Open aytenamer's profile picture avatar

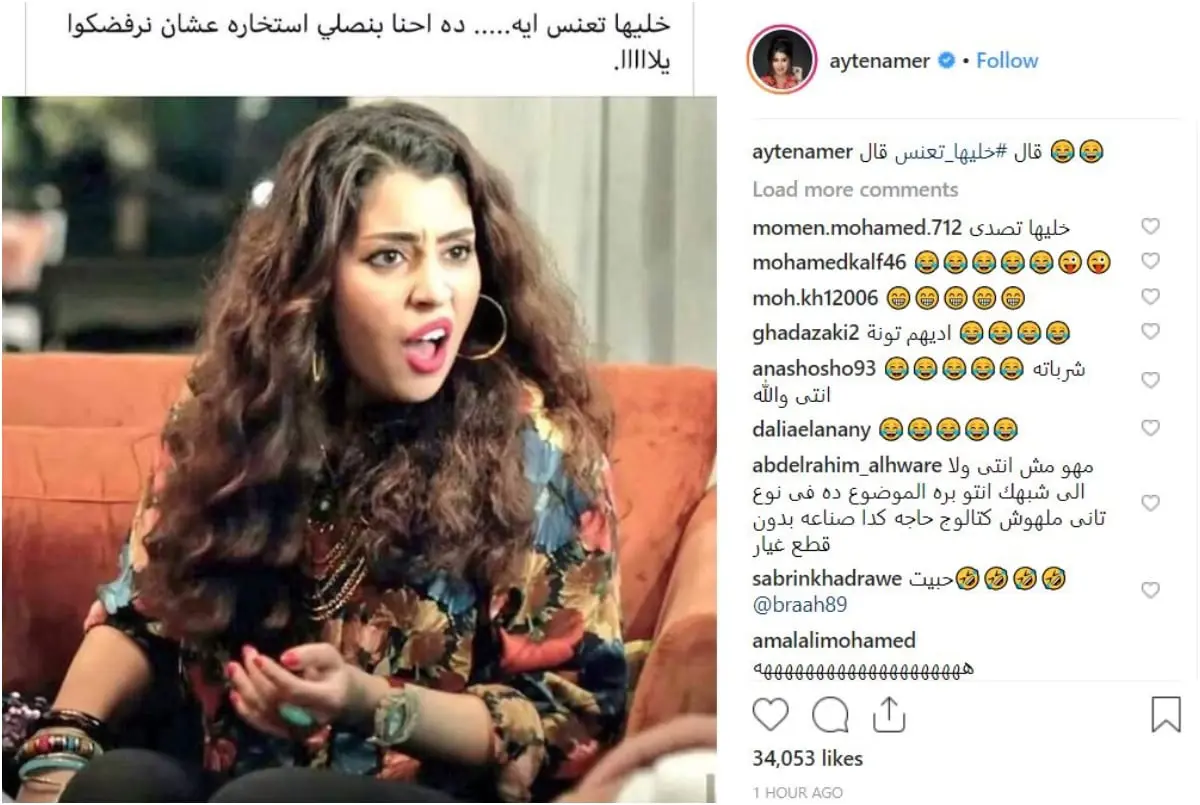coord(781,61)
